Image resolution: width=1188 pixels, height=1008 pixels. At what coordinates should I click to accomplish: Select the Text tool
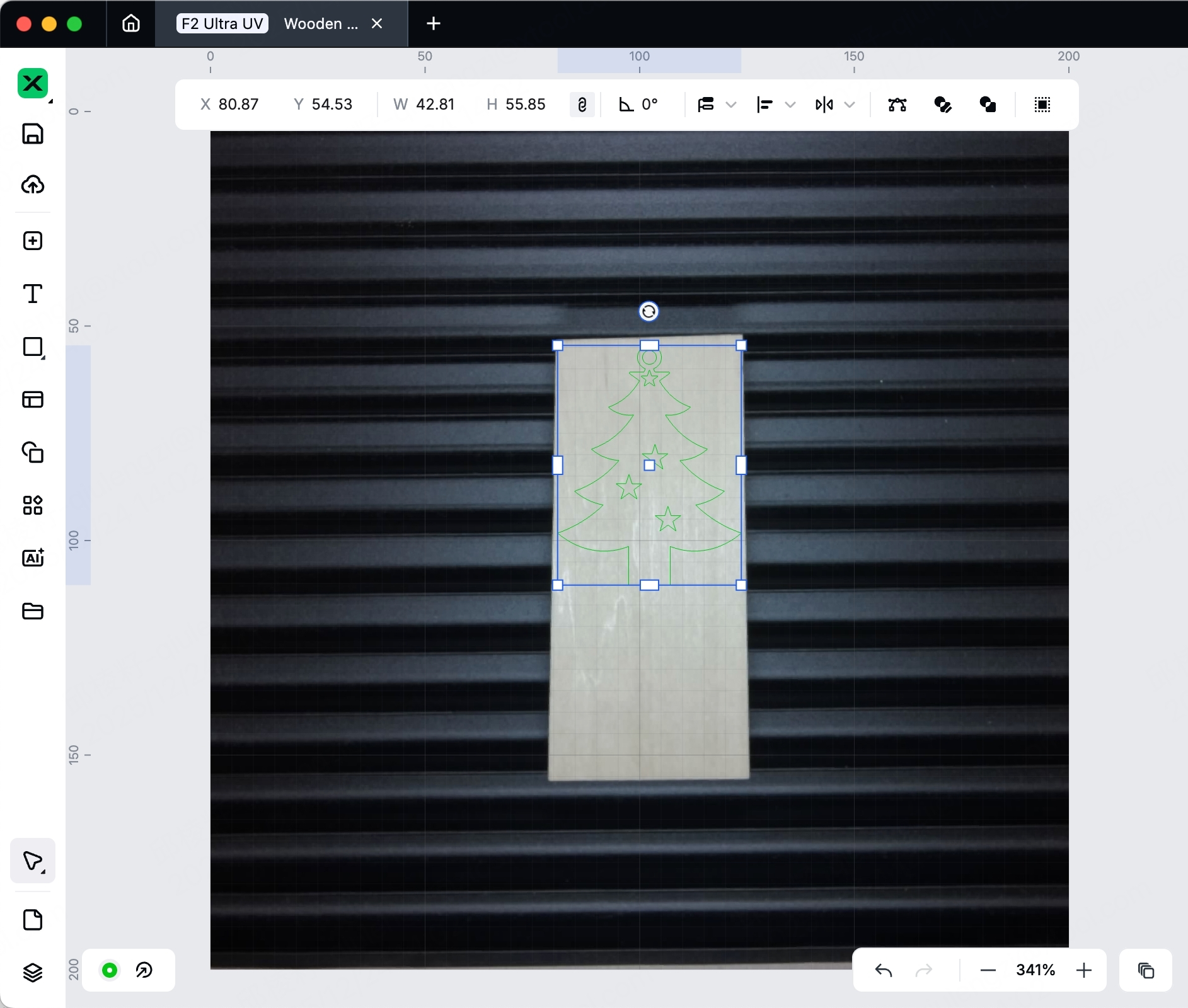[33, 294]
